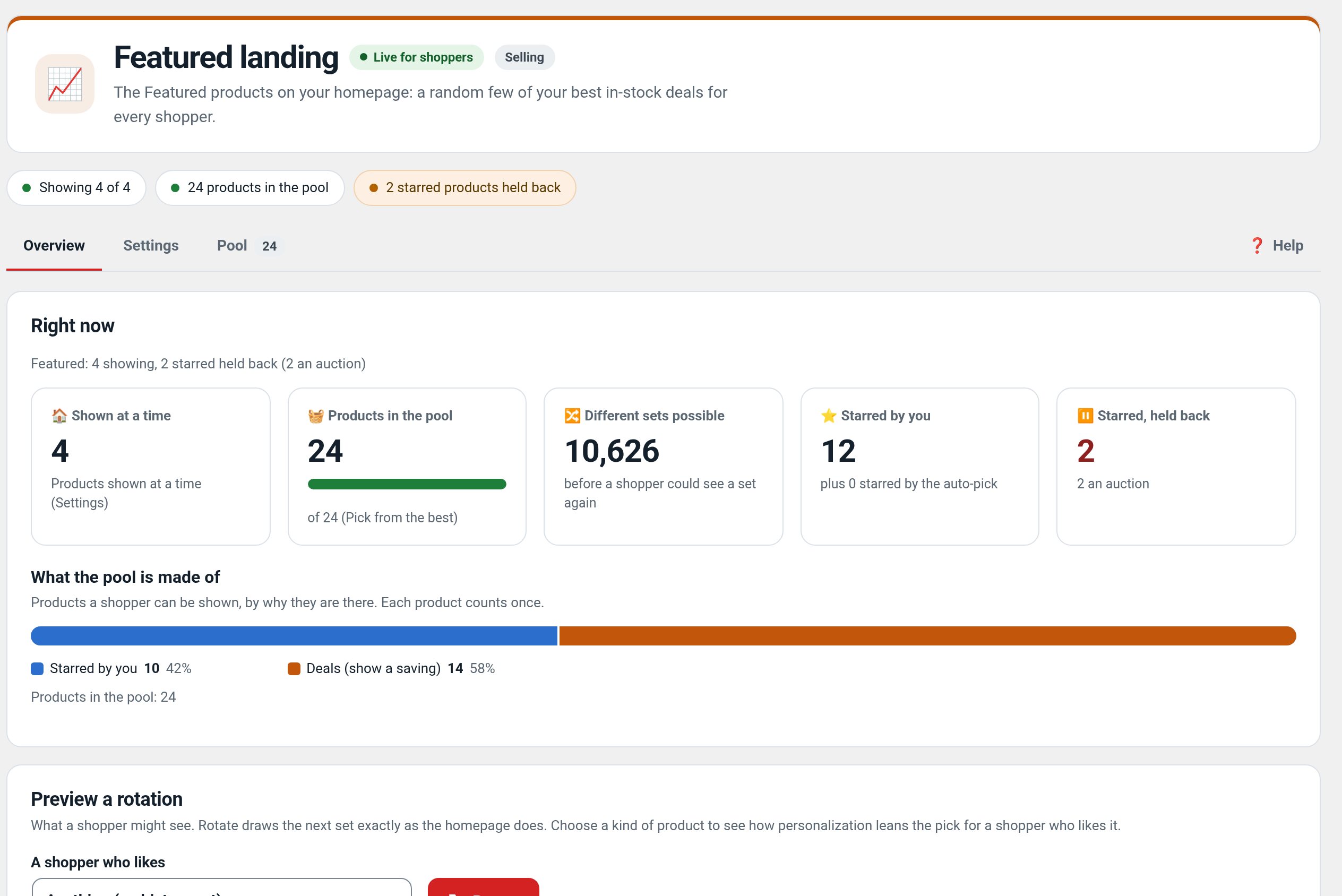
Task: Click the orange Deals bar segment
Action: pos(927,636)
